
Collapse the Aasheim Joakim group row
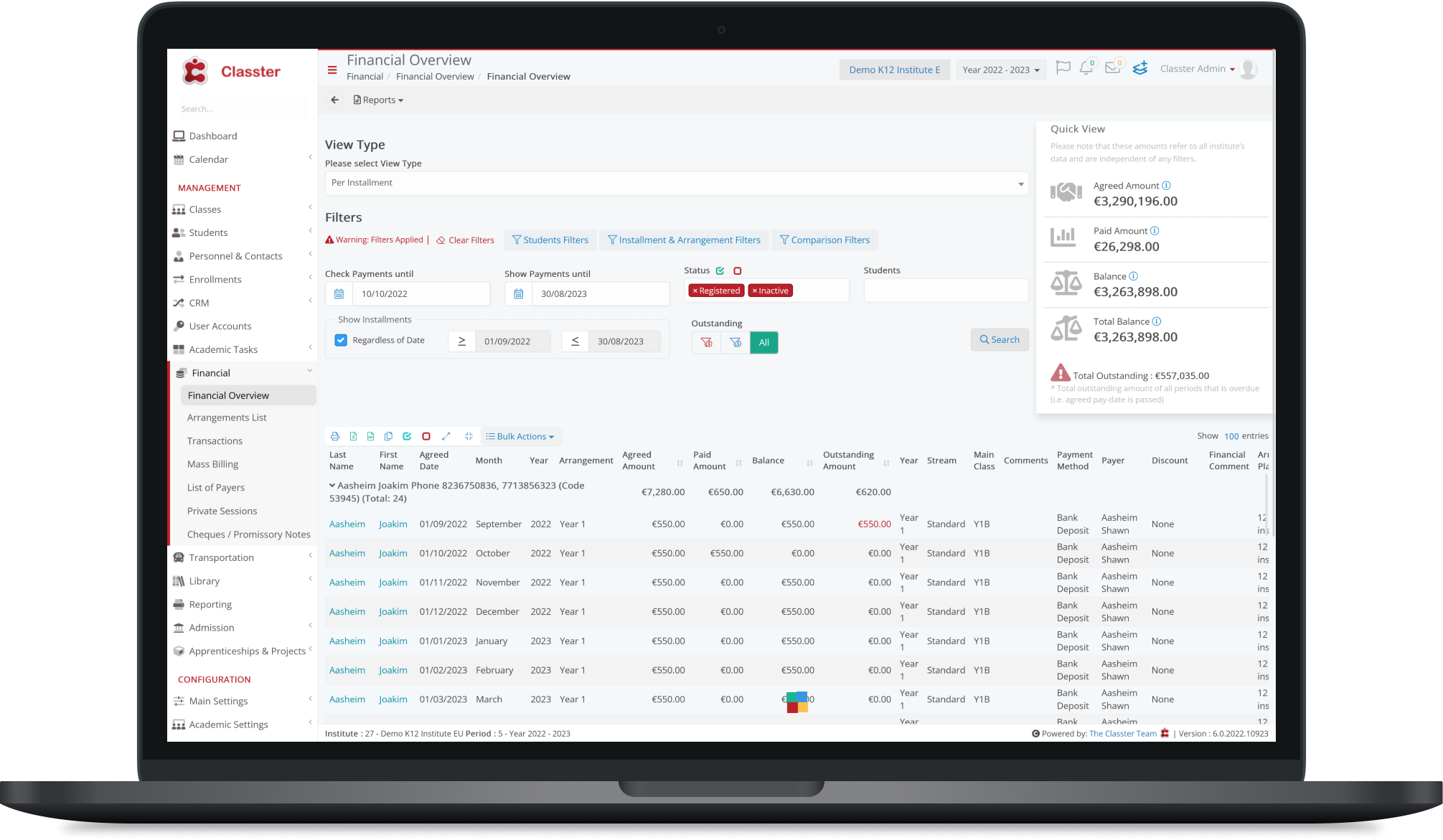[332, 486]
